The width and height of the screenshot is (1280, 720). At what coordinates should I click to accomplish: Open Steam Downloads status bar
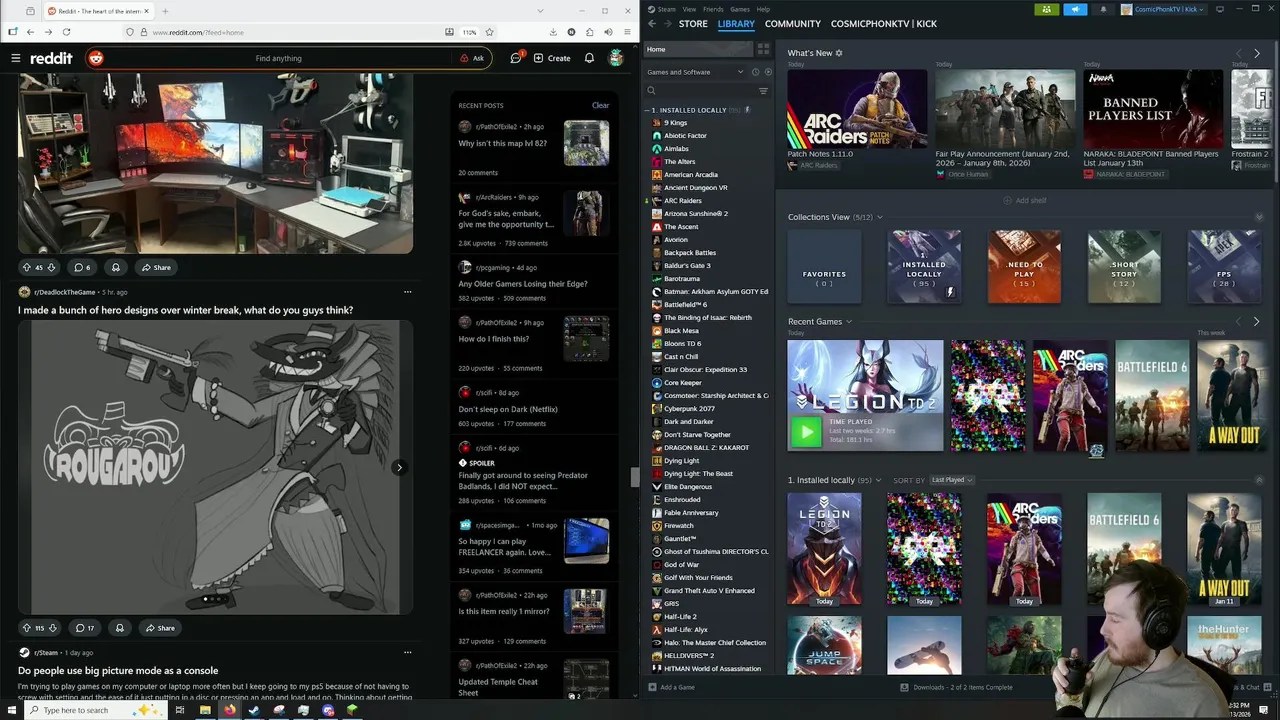pyautogui.click(x=956, y=687)
